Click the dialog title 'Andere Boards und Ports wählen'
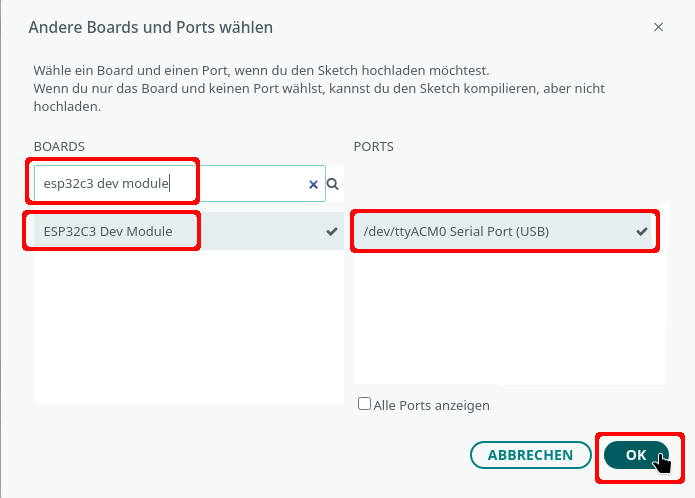 (x=150, y=27)
